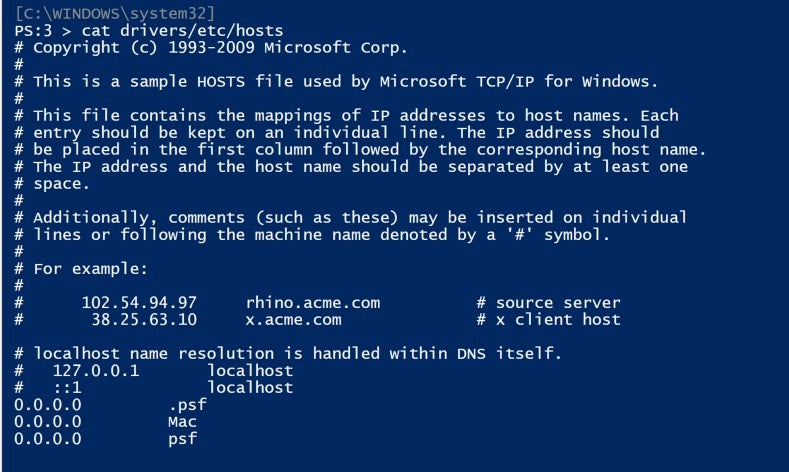Click the sample HOSTS file description line
The image size is (789, 472).
pos(345,82)
